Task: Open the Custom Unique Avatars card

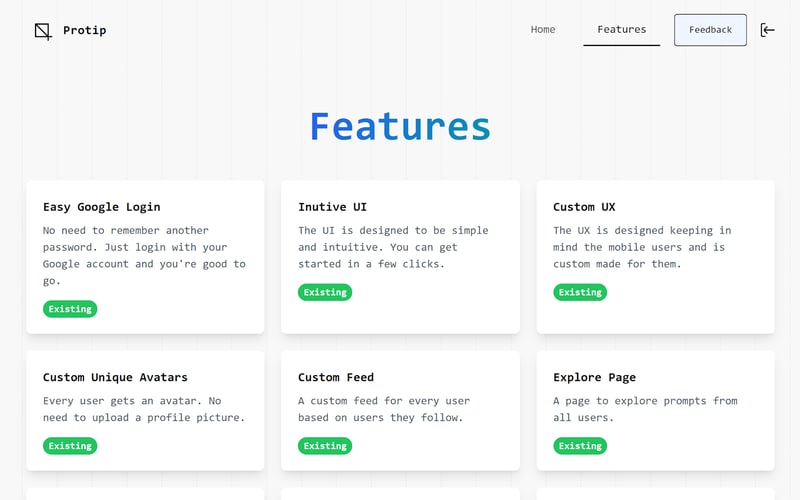Action: coord(115,377)
